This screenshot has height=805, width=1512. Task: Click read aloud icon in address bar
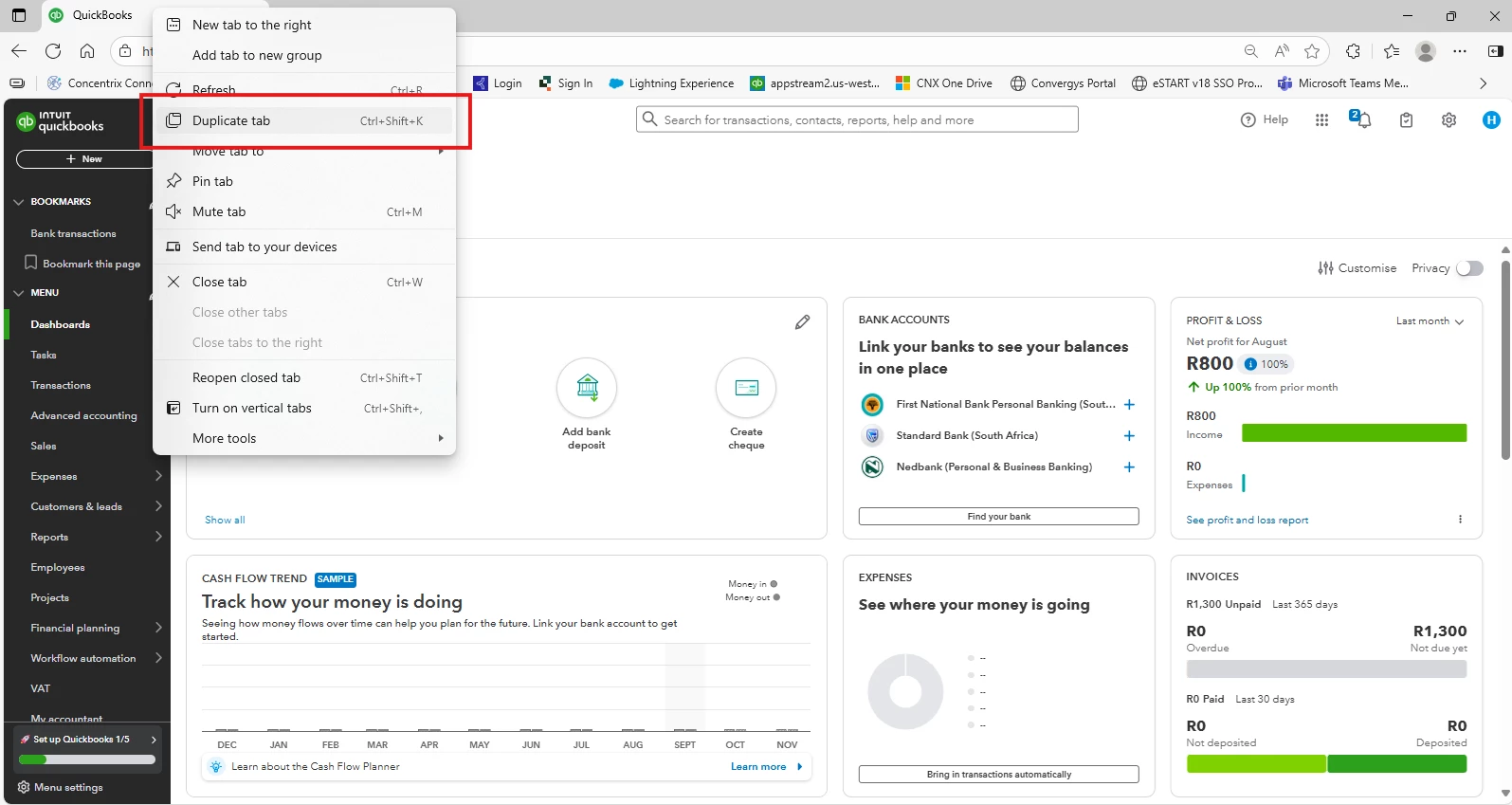coord(1282,51)
